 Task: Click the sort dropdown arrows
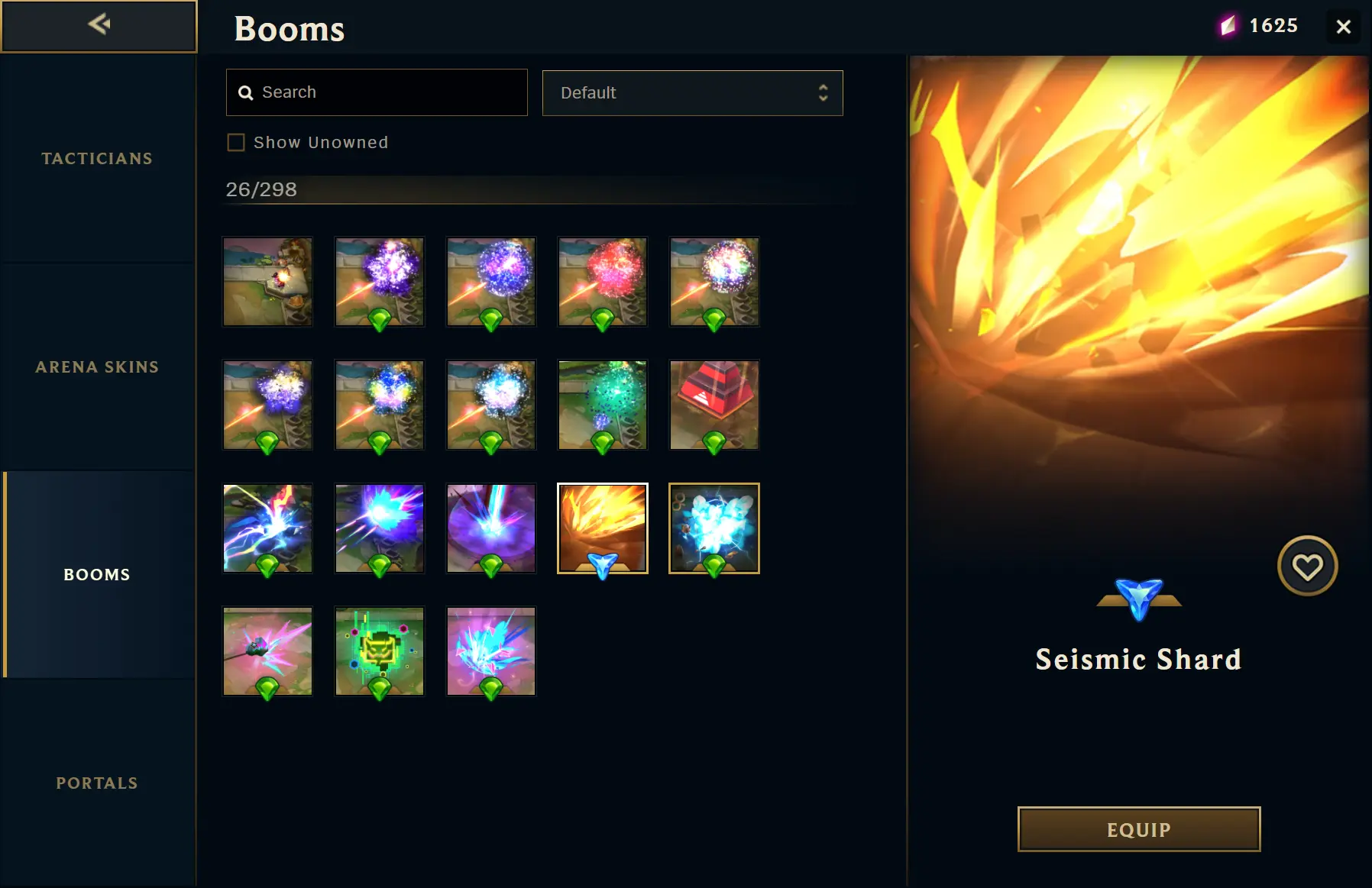[823, 93]
